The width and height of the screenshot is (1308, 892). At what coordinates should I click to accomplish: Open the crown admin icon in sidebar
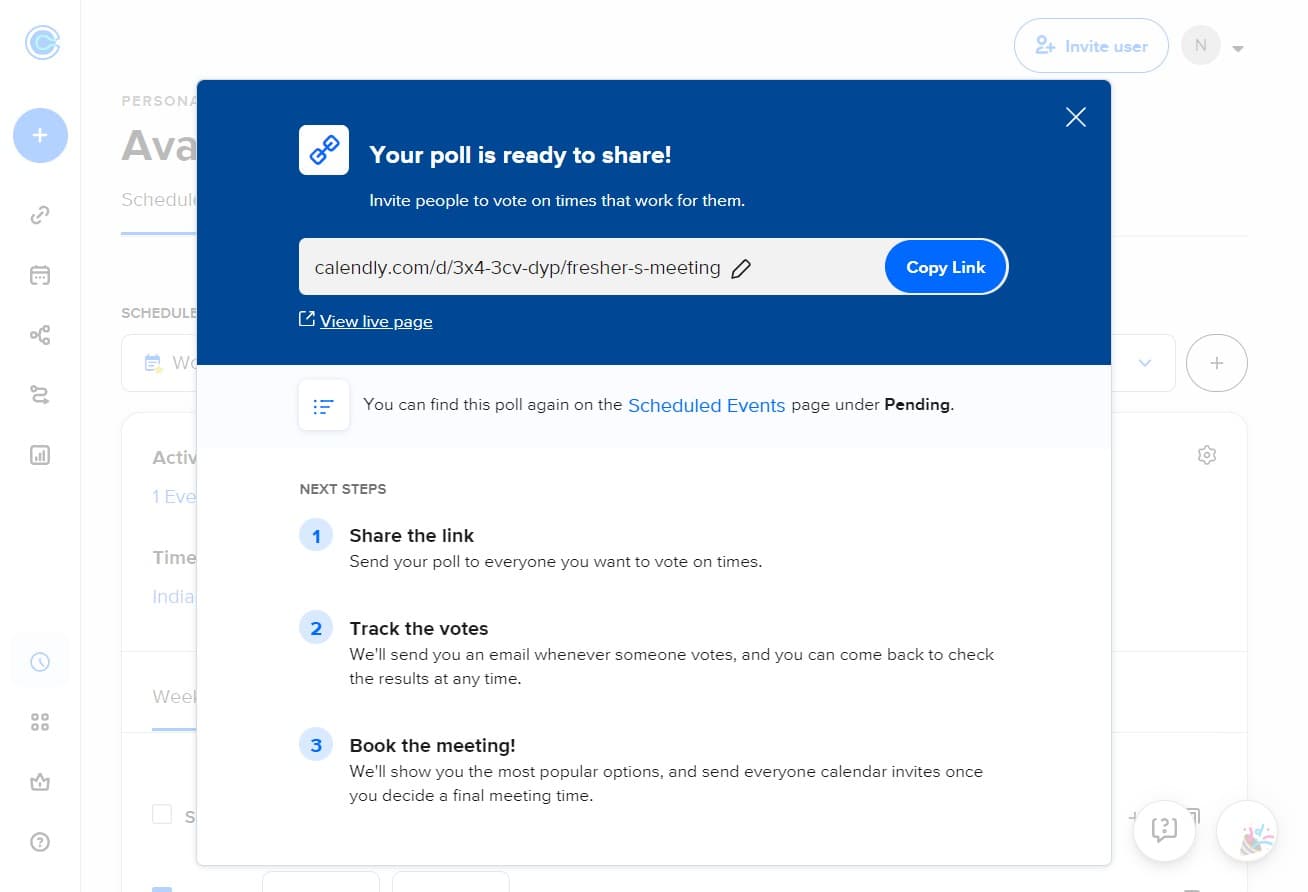coord(40,782)
